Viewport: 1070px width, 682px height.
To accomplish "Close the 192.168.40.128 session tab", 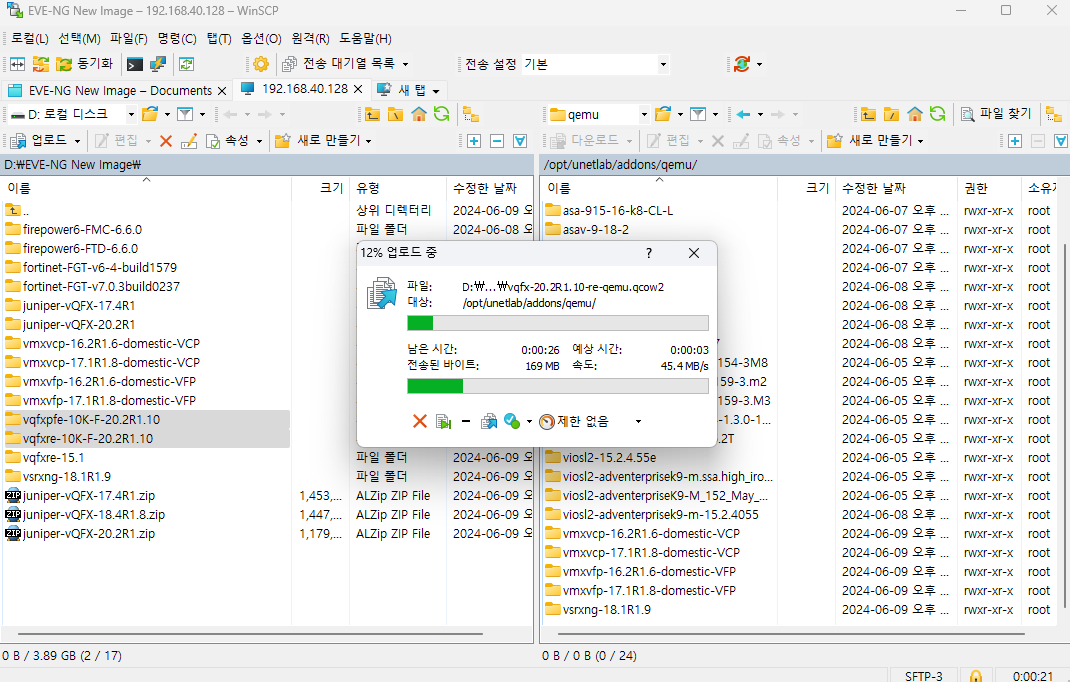I will pyautogui.click(x=358, y=89).
